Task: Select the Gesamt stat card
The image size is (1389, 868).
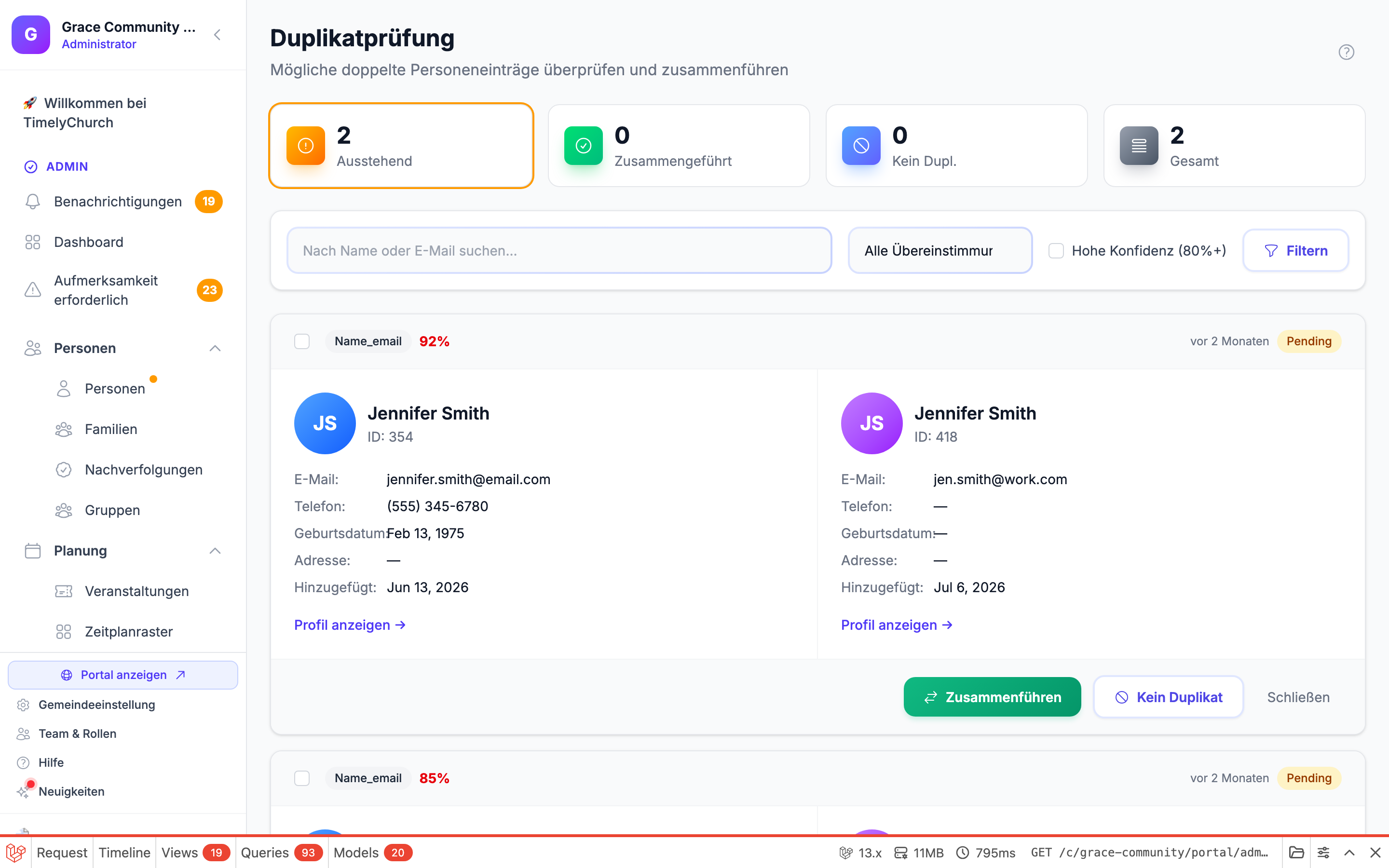Action: (x=1234, y=146)
